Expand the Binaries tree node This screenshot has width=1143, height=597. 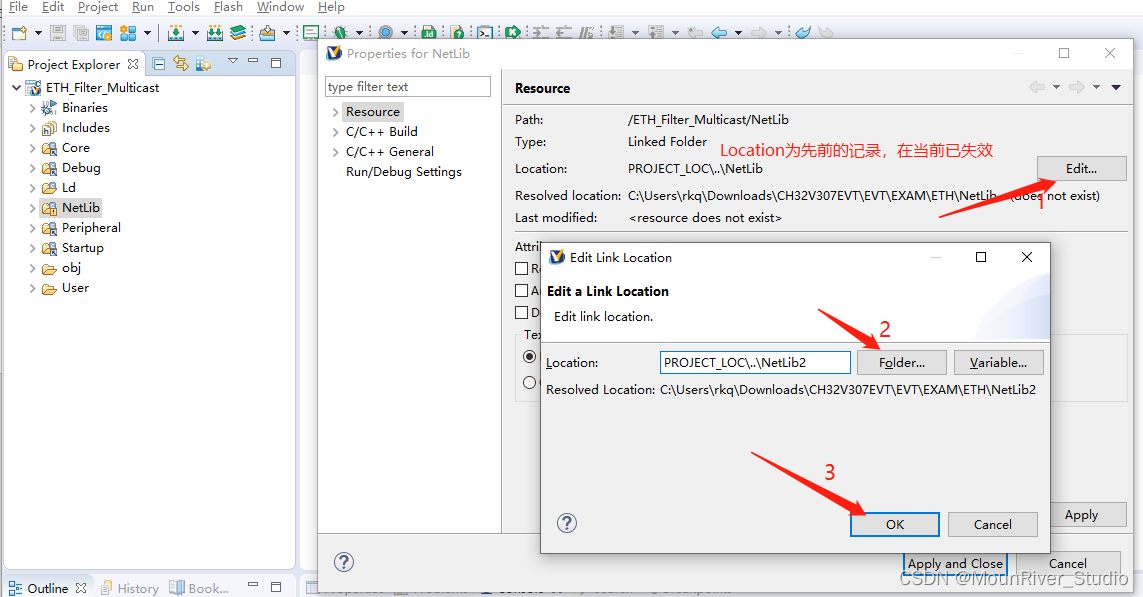(x=32, y=108)
